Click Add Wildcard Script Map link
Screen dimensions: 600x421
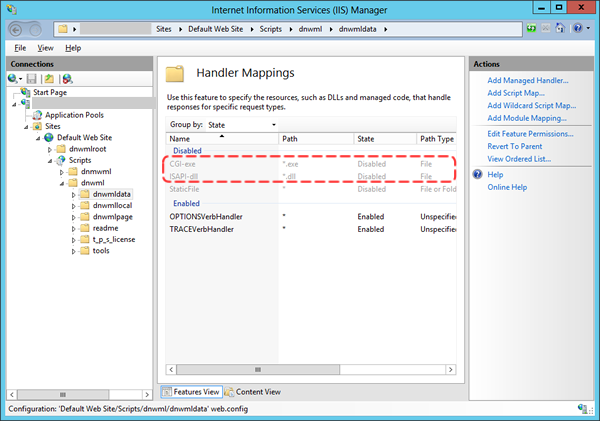[532, 106]
